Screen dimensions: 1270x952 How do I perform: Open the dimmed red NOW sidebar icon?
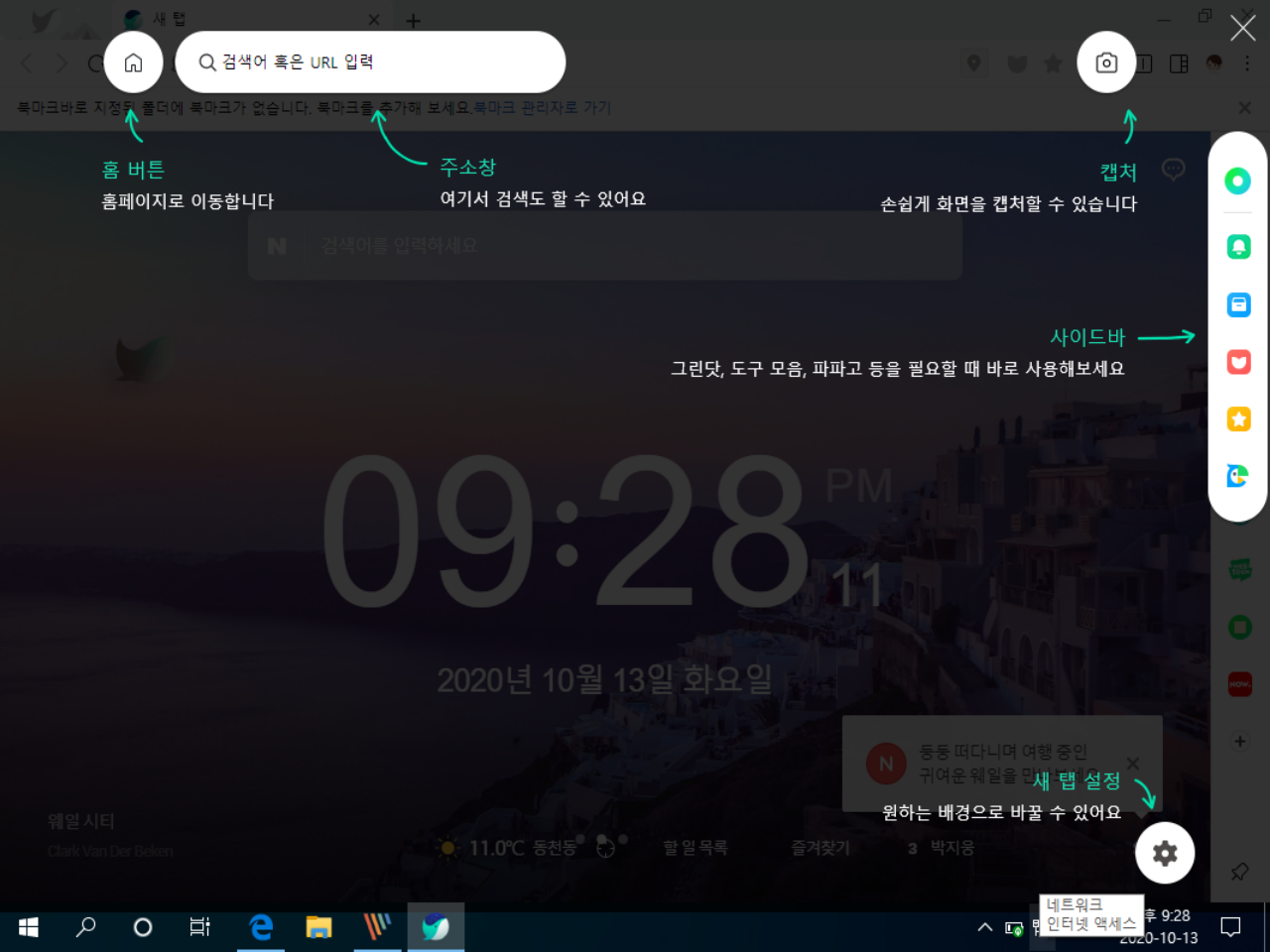point(1239,684)
